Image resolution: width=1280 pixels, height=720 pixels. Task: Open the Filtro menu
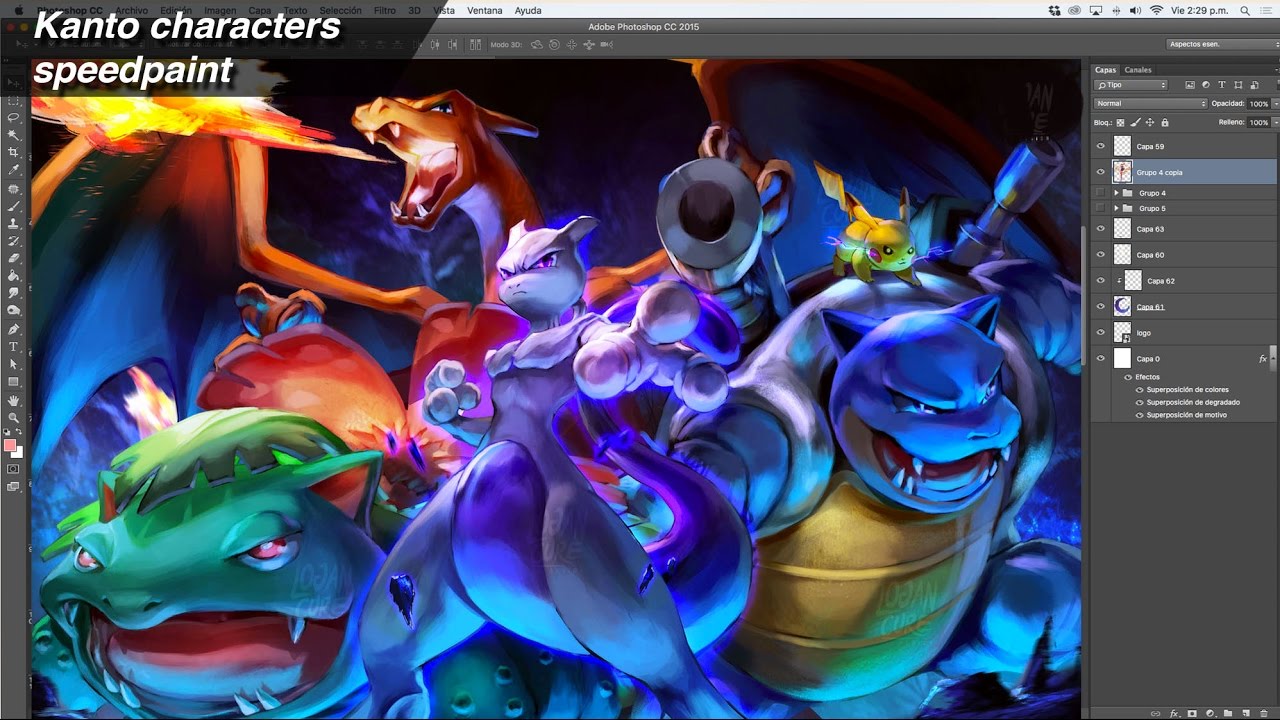pos(385,10)
